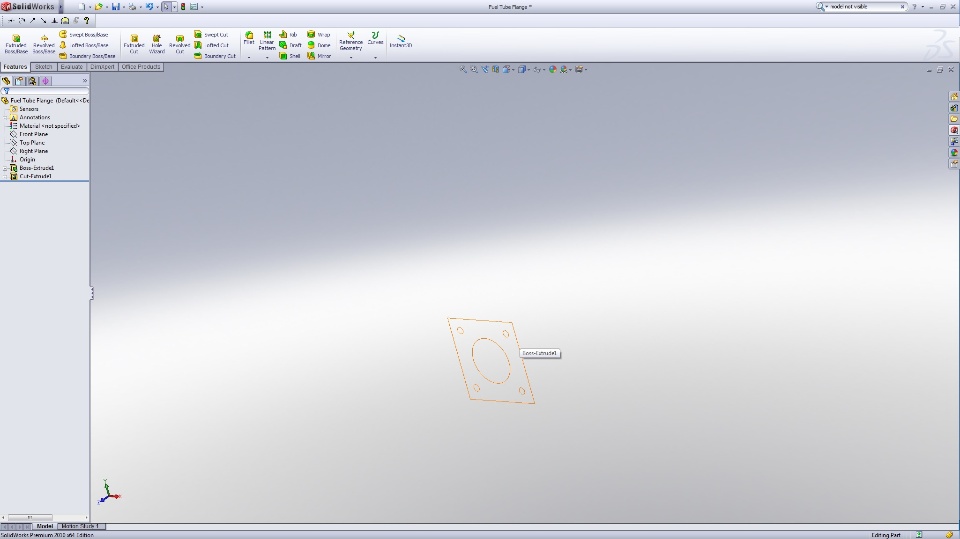
Task: Select the Lofted Cut tool
Action: click(211, 45)
